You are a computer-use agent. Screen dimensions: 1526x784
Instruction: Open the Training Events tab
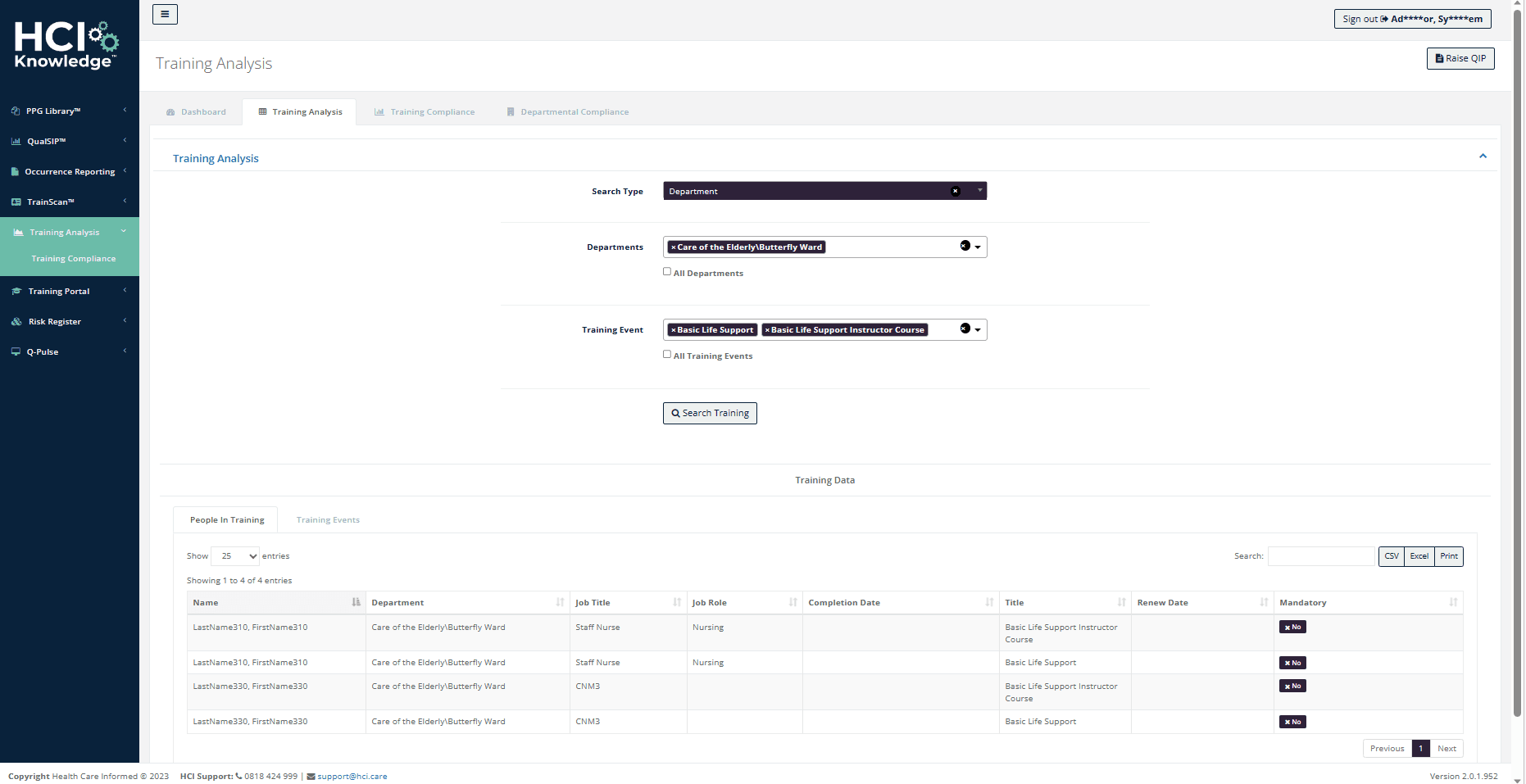pyautogui.click(x=328, y=519)
